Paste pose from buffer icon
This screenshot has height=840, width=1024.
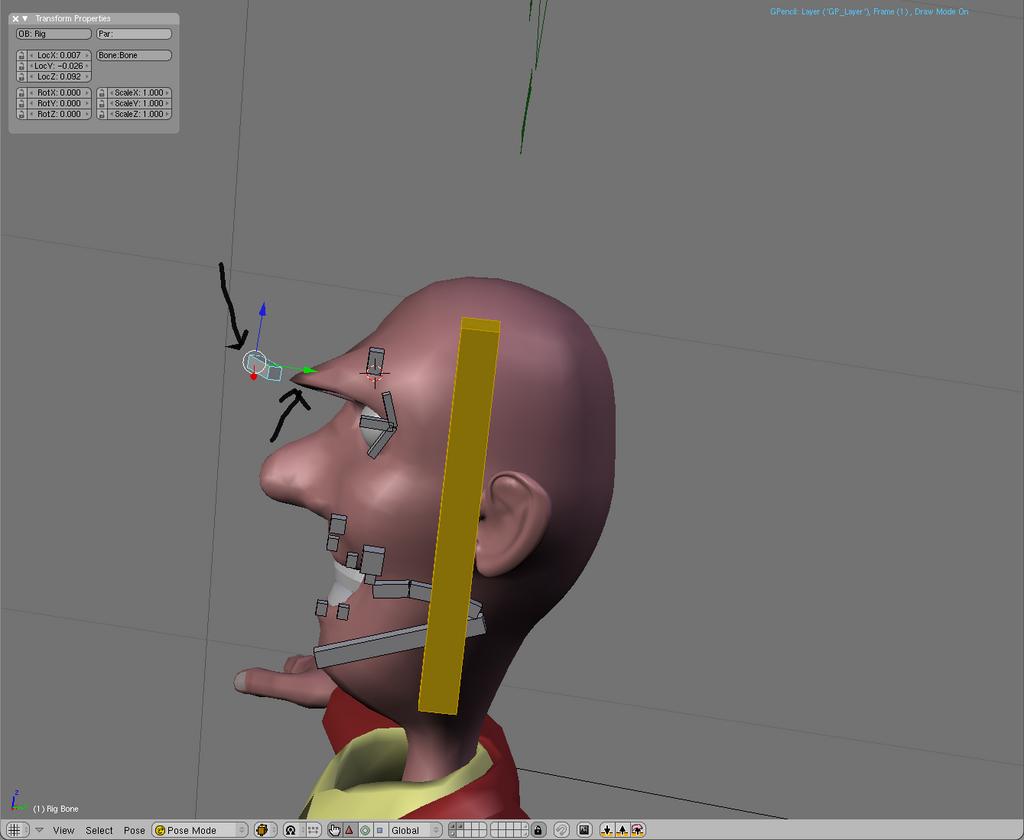pos(622,830)
